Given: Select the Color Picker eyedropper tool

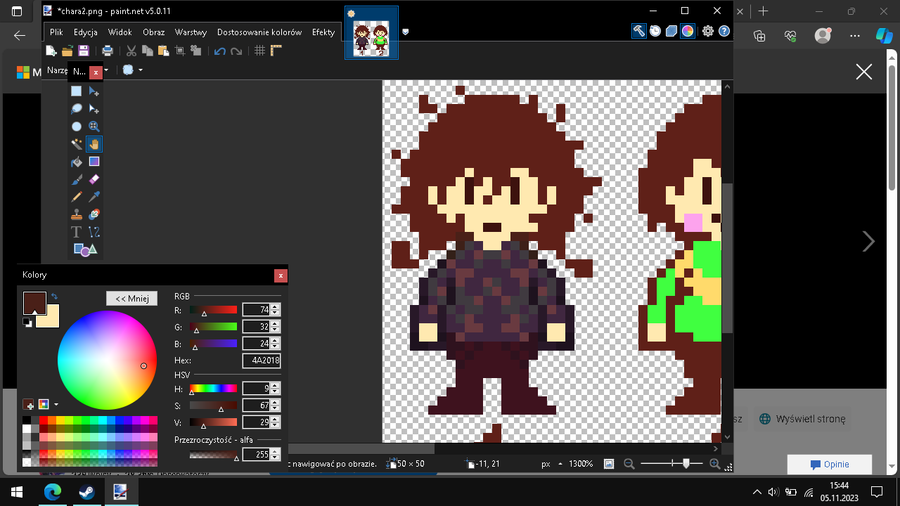Looking at the screenshot, I should pos(94,197).
